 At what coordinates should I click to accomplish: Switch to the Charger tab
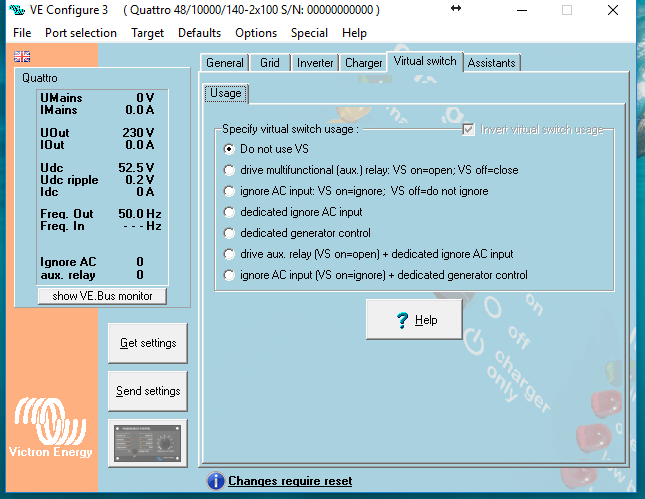pyautogui.click(x=364, y=63)
